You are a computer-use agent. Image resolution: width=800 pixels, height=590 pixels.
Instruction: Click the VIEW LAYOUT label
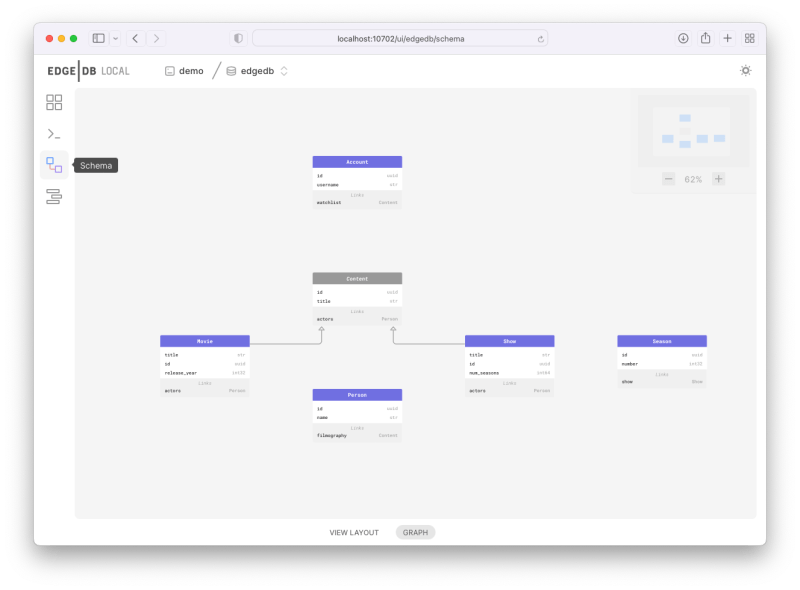click(x=354, y=532)
